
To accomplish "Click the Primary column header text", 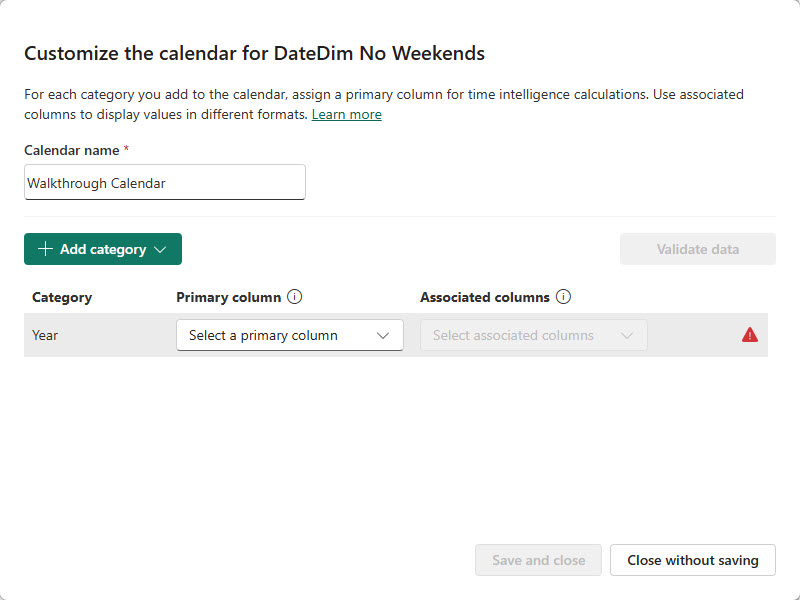I will tap(228, 297).
